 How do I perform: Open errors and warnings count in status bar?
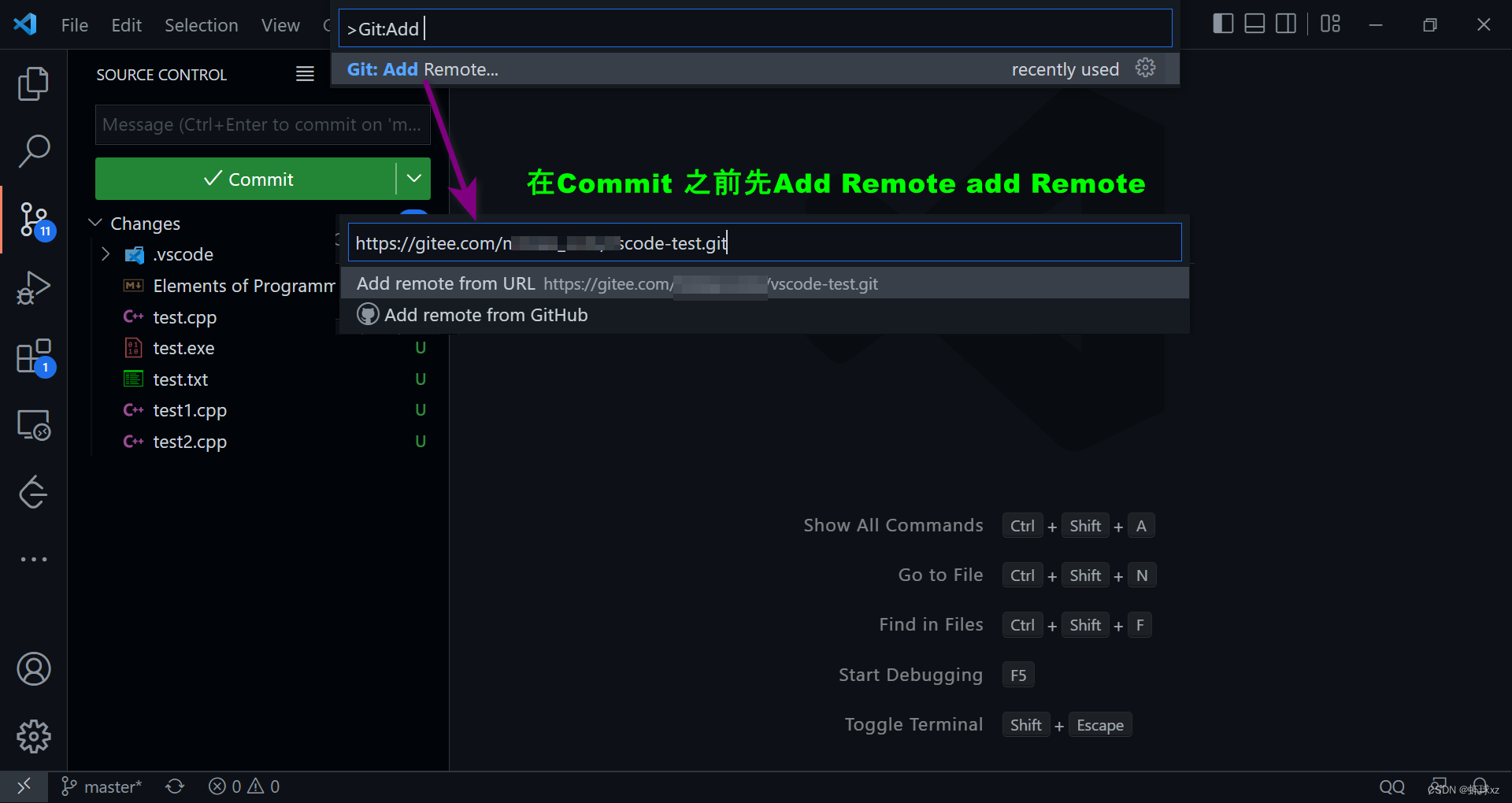click(x=244, y=786)
